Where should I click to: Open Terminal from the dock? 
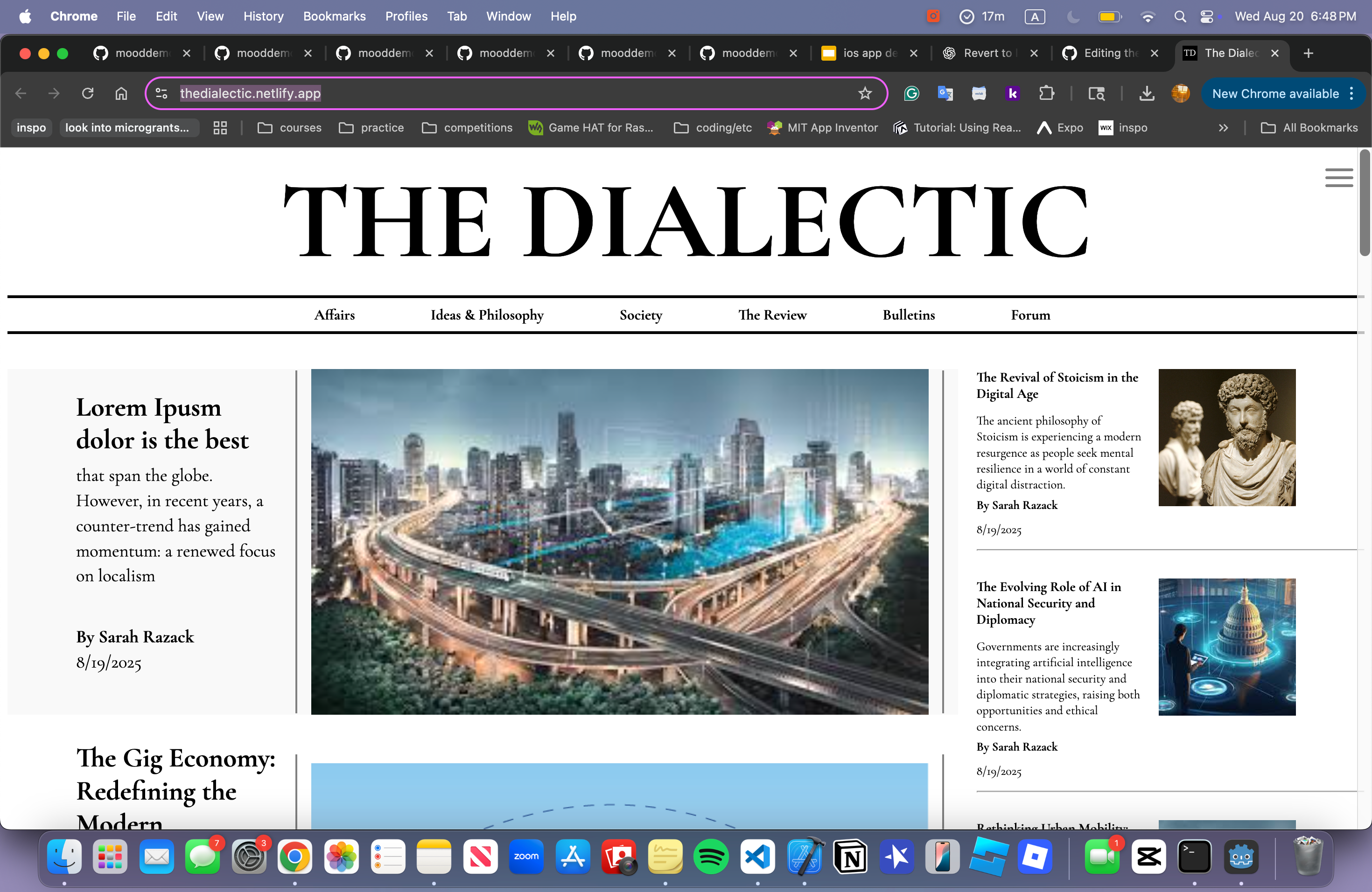[1194, 857]
